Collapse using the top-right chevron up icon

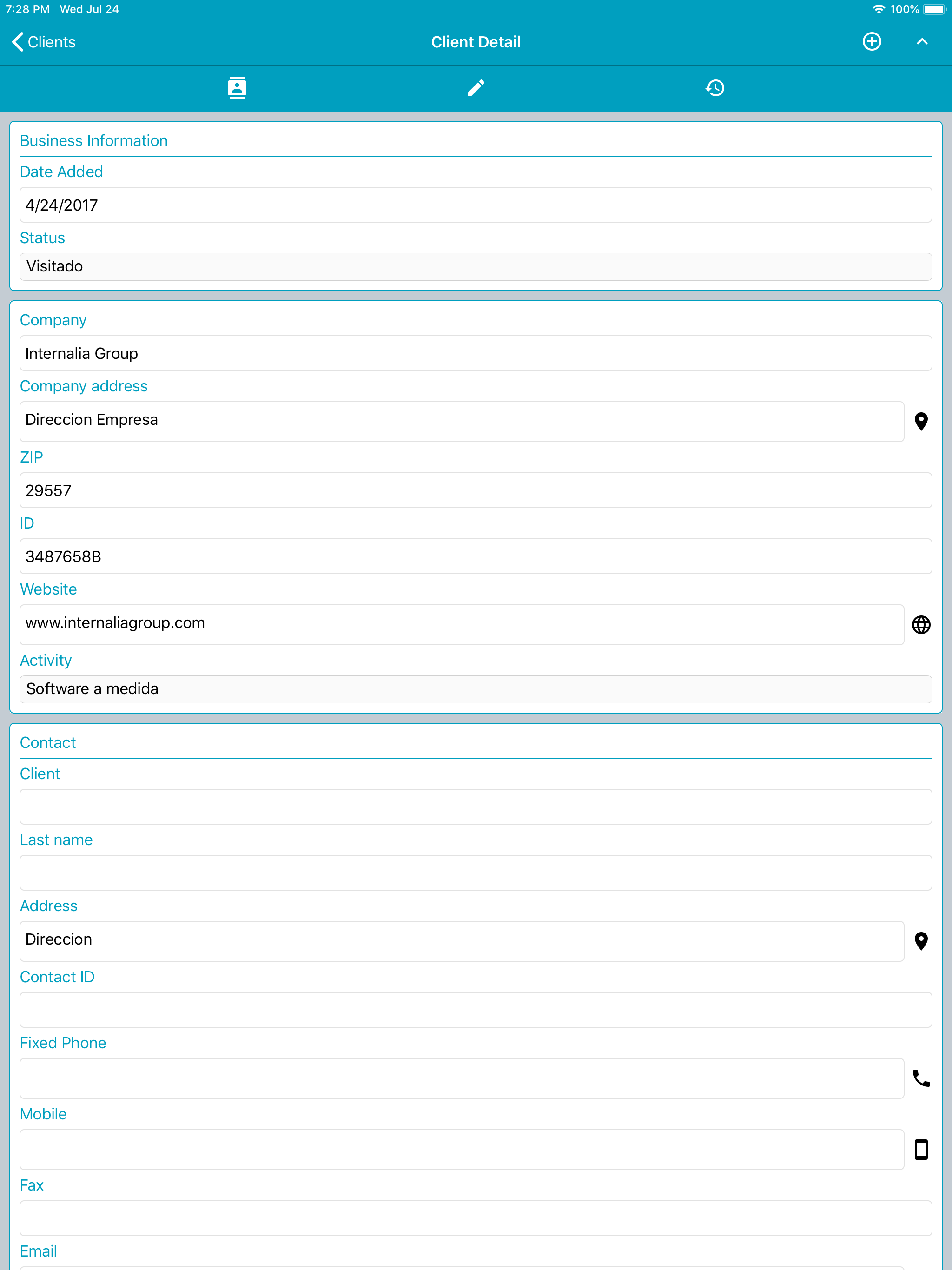[922, 41]
